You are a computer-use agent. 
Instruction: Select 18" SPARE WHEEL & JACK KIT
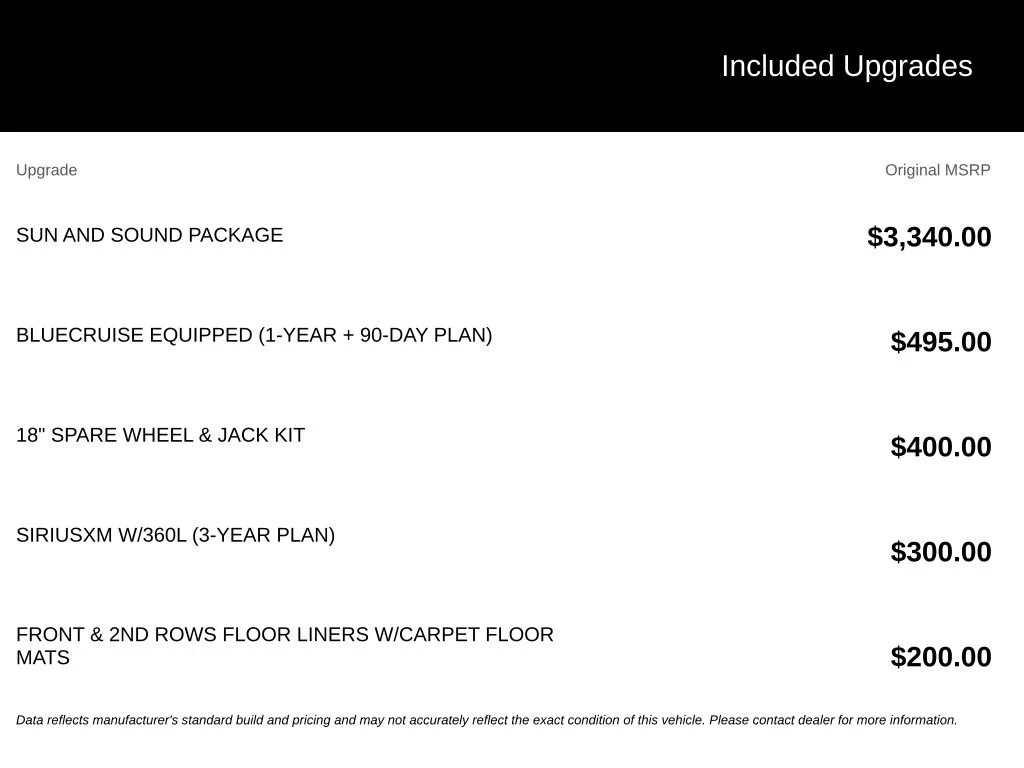(x=161, y=435)
